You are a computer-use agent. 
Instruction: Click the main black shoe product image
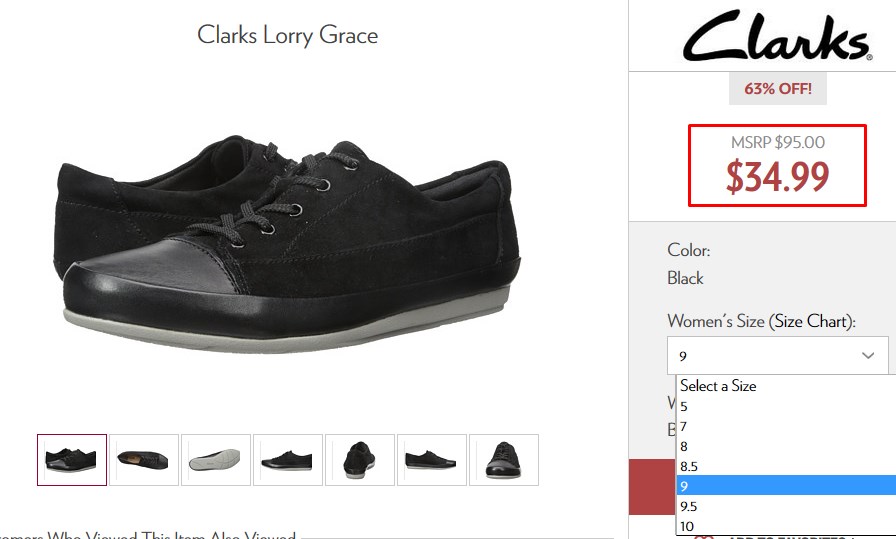pos(287,244)
